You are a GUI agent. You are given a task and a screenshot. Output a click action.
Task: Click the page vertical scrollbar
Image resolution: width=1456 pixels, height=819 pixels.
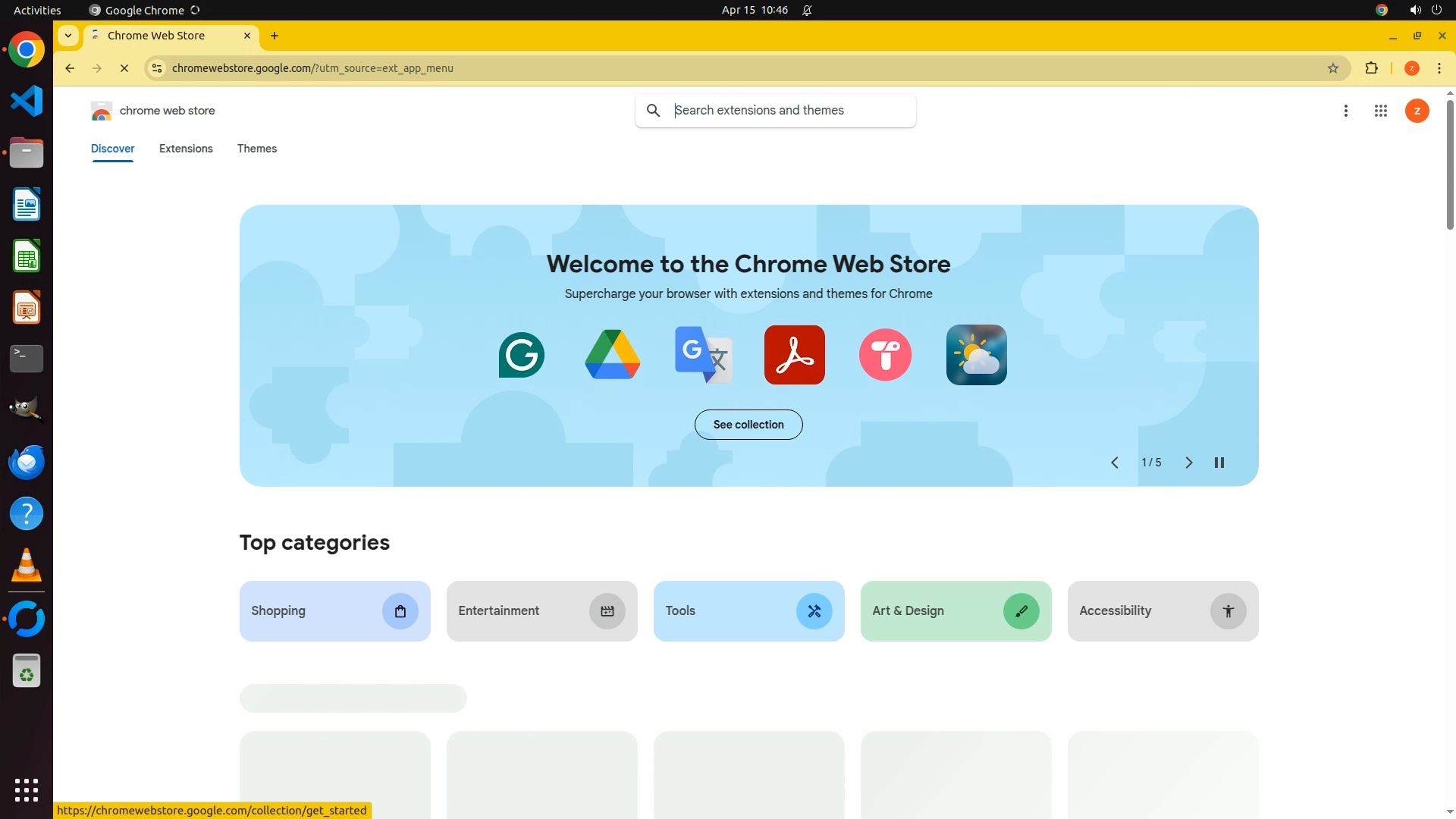[1450, 165]
